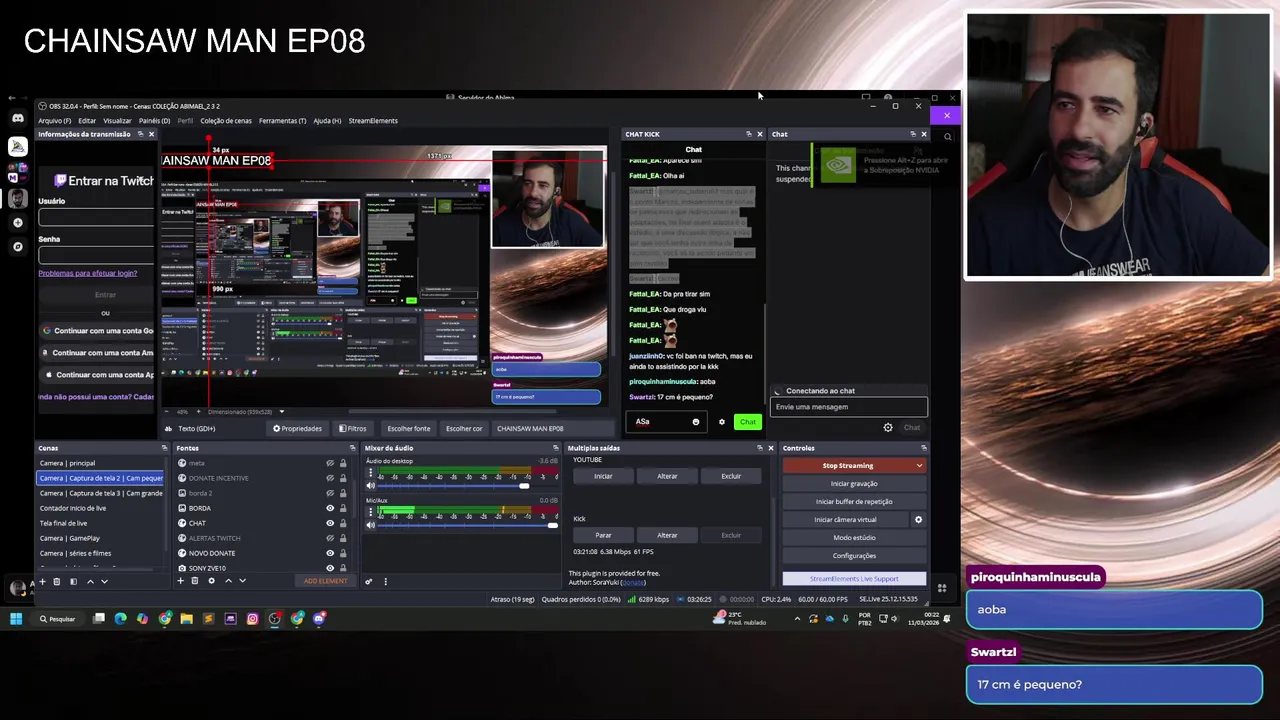This screenshot has width=1280, height=720.
Task: Open source properties gear in Fontes toolbar
Action: pos(211,581)
